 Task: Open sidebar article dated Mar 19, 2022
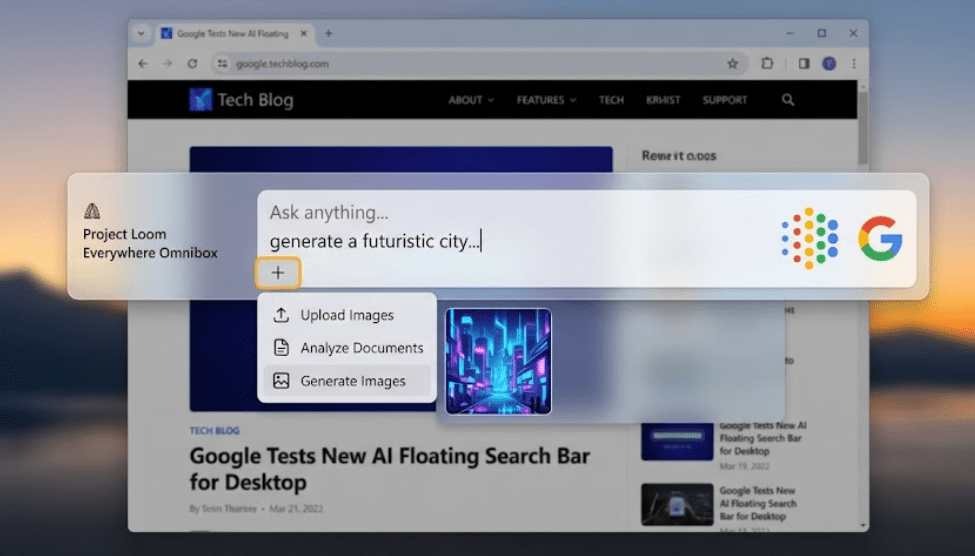point(763,438)
